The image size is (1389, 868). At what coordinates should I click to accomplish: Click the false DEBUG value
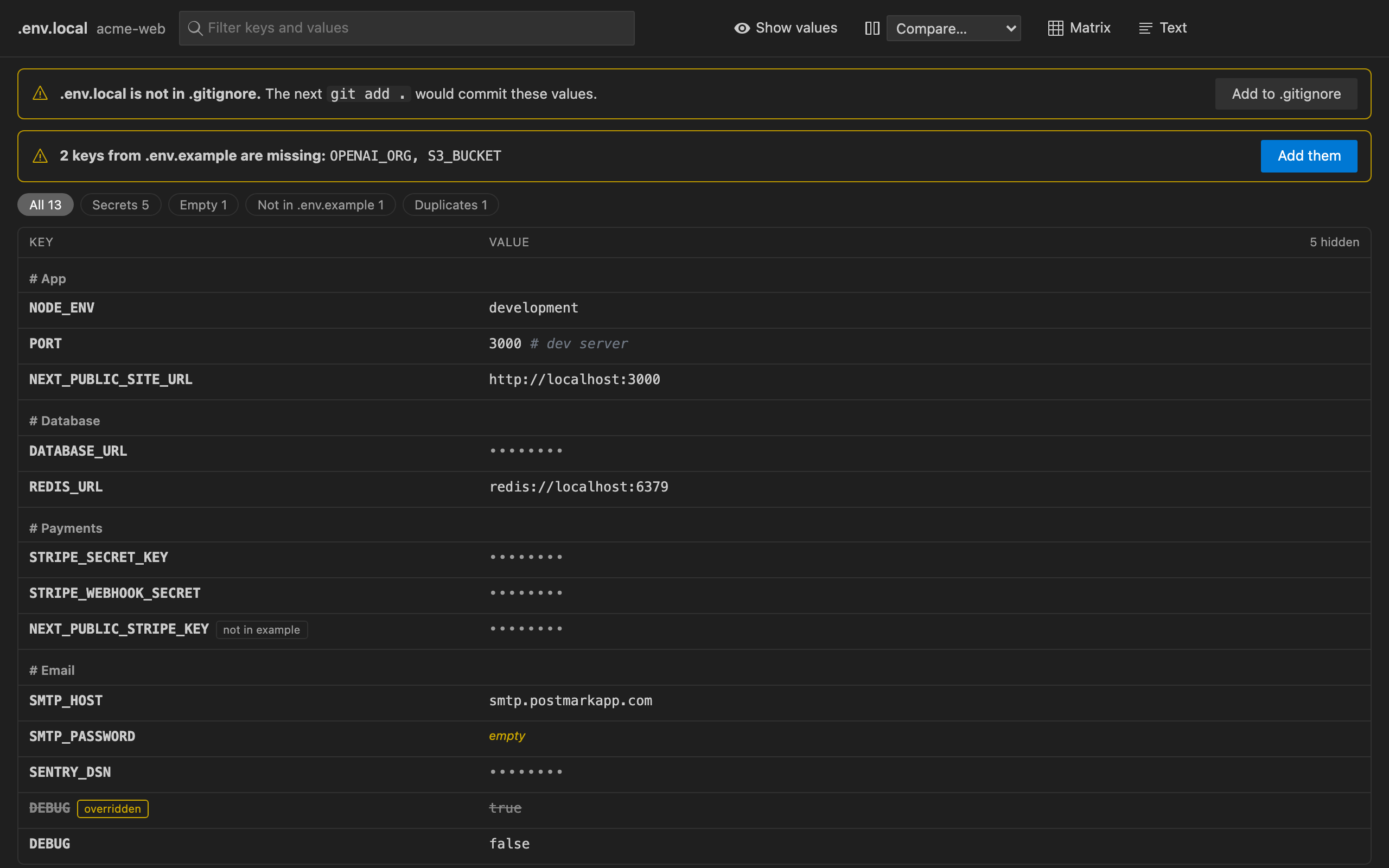pyautogui.click(x=509, y=844)
